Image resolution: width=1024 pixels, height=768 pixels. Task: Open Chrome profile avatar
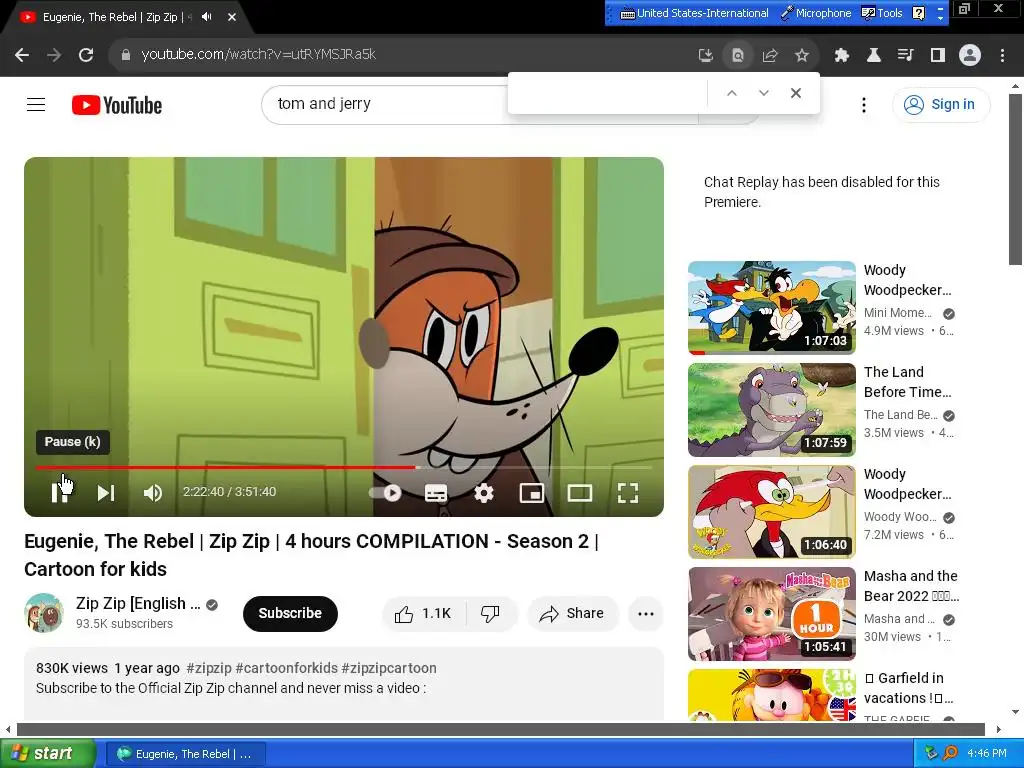(x=970, y=55)
